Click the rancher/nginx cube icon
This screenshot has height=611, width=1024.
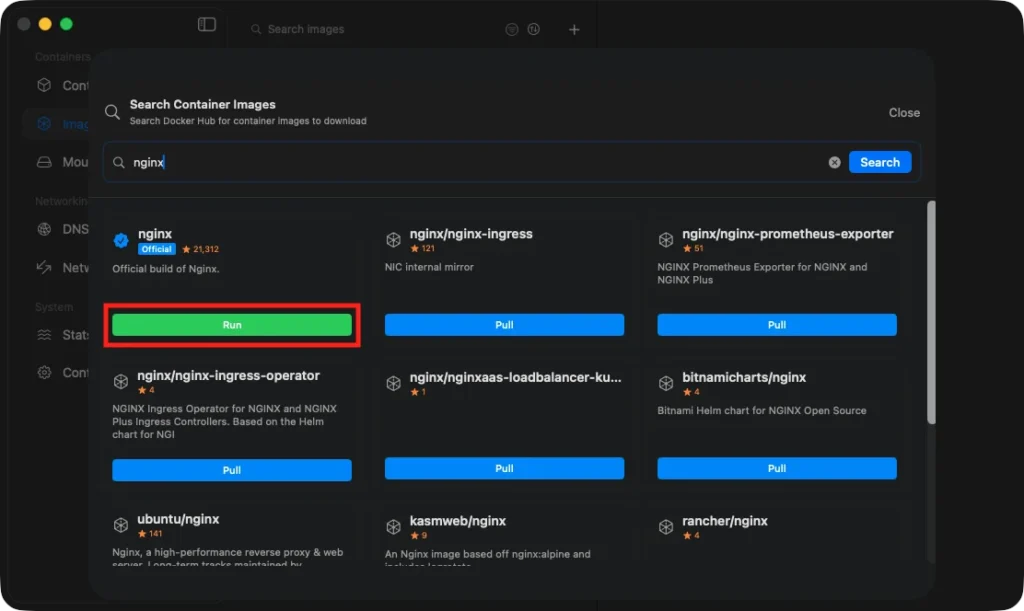pos(665,527)
